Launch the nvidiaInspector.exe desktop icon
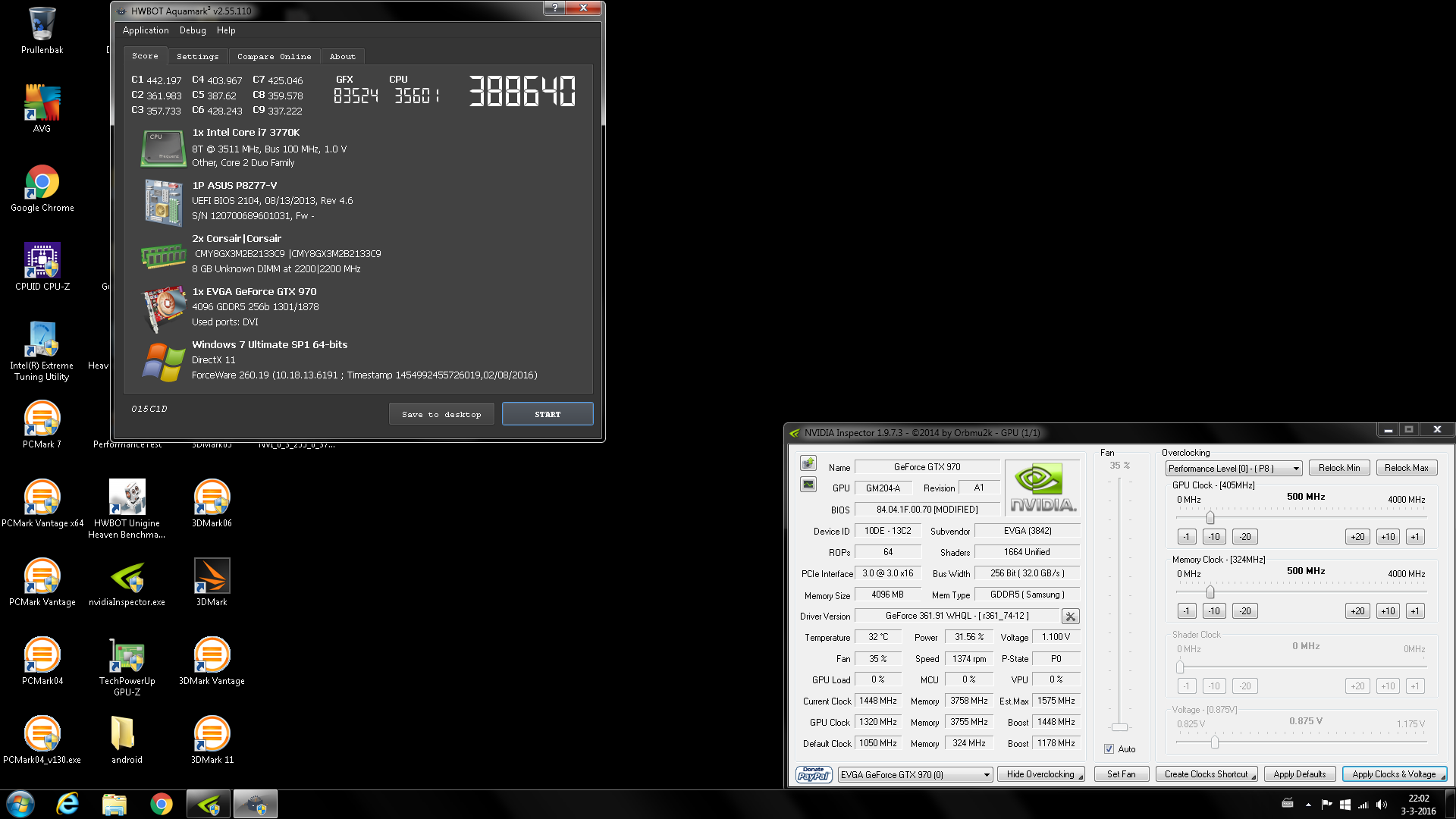 [x=127, y=582]
